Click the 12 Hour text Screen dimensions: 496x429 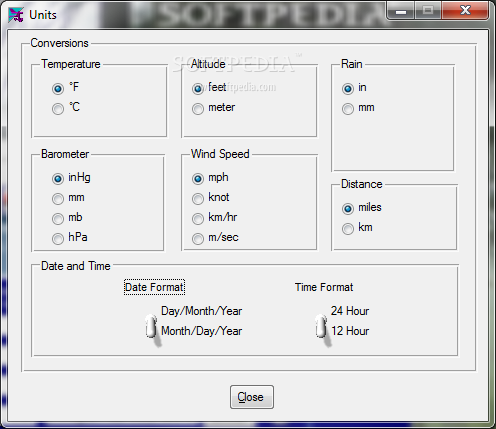(350, 331)
